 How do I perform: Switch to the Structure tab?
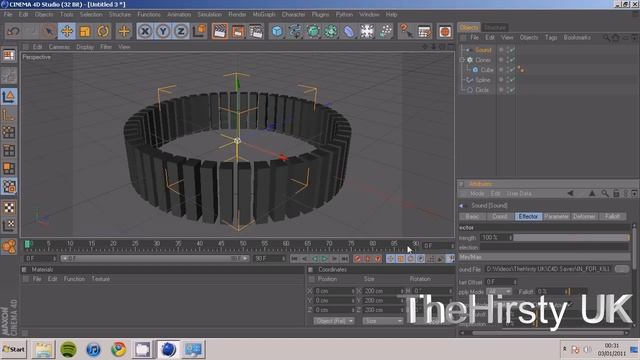(x=495, y=27)
